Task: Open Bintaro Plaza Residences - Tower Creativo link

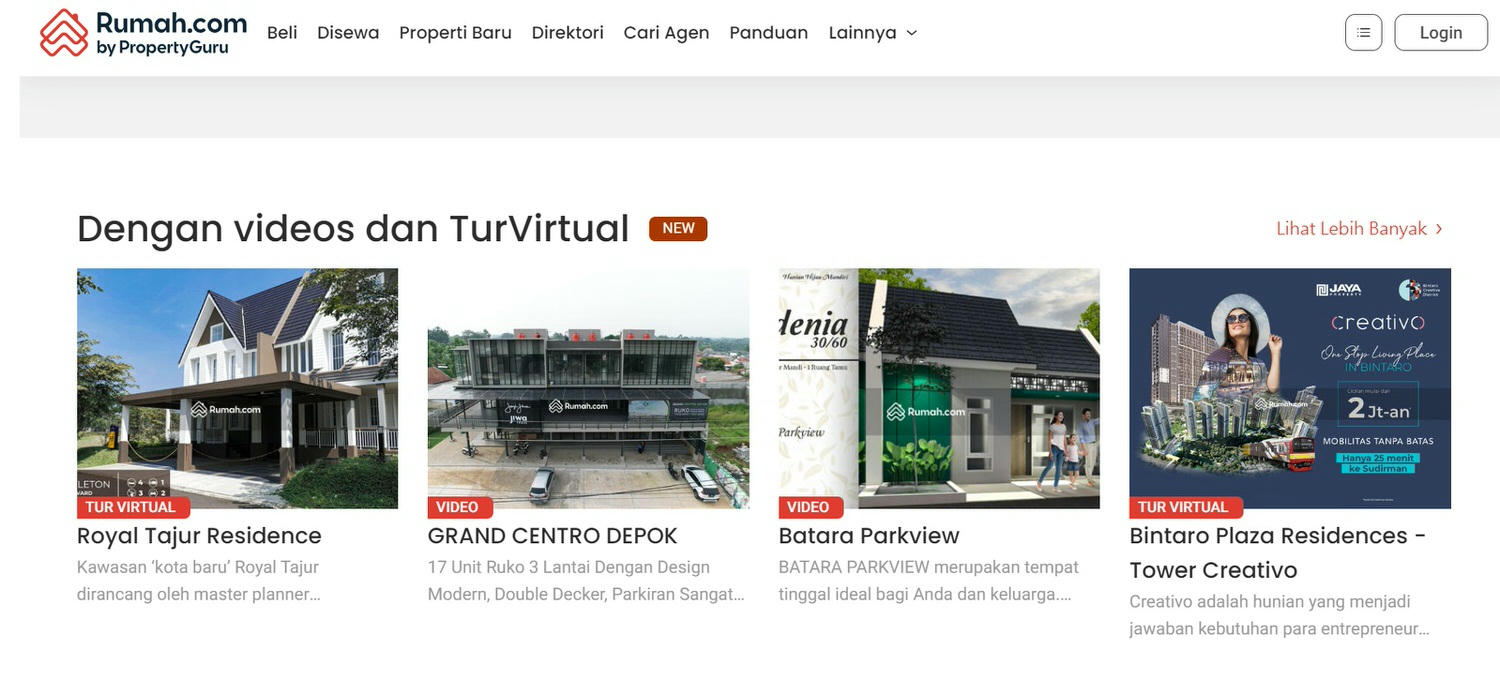Action: [1278, 553]
